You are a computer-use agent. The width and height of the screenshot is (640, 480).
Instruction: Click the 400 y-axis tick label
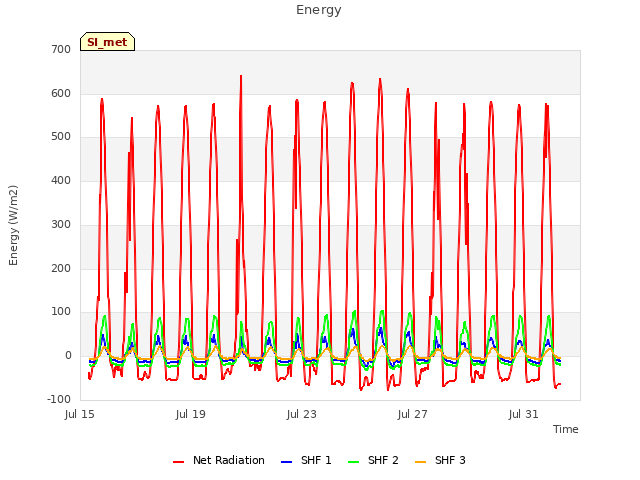click(x=61, y=181)
